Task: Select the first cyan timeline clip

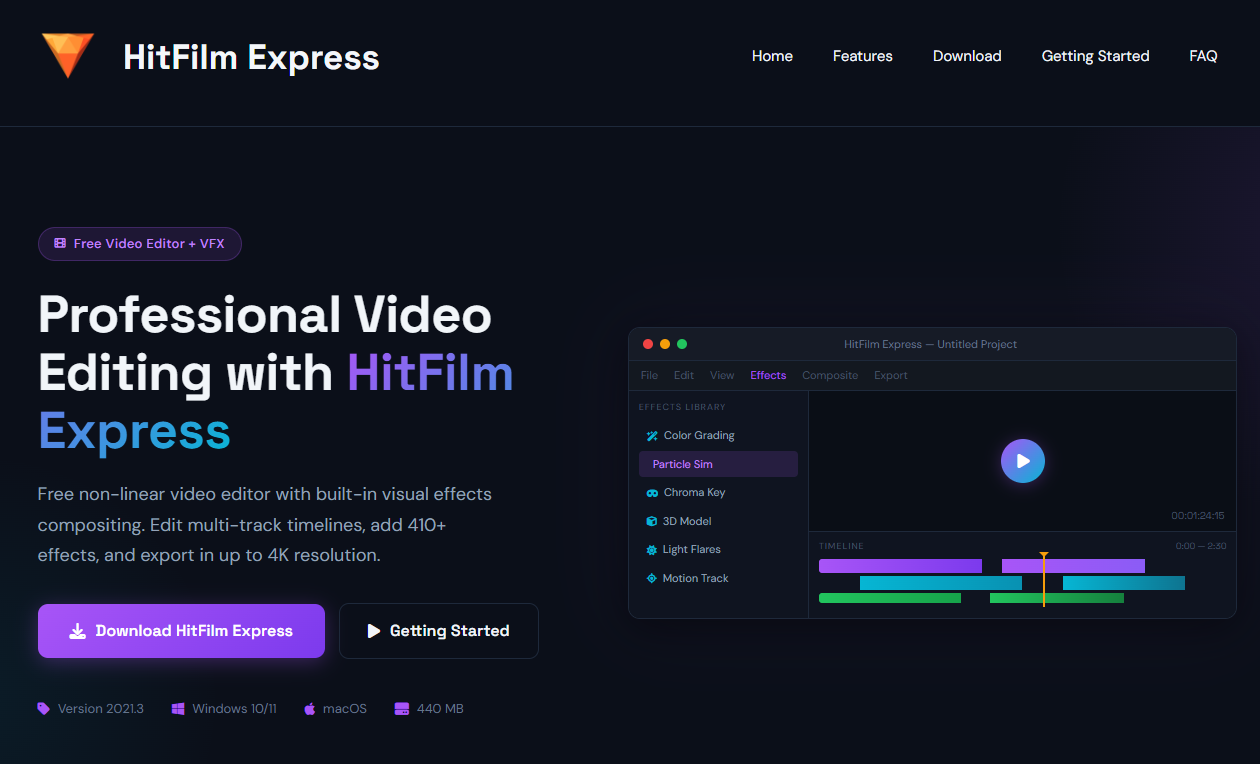Action: coord(941,583)
